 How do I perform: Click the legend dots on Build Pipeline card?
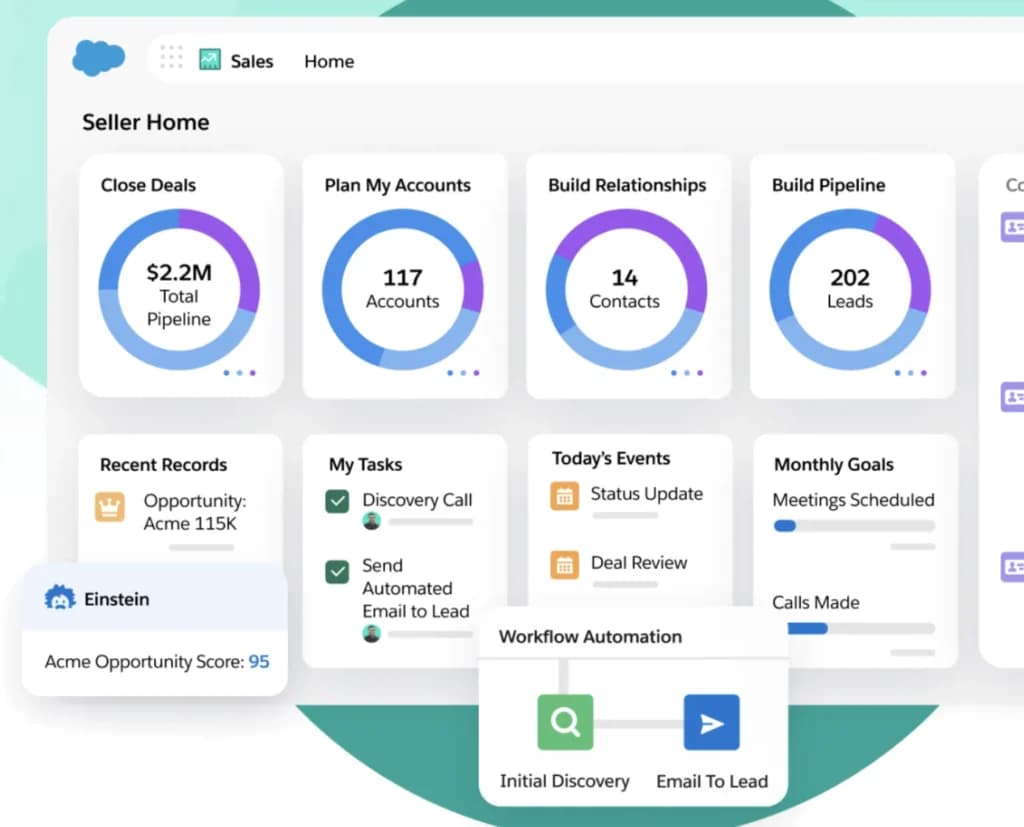pyautogui.click(x=910, y=373)
